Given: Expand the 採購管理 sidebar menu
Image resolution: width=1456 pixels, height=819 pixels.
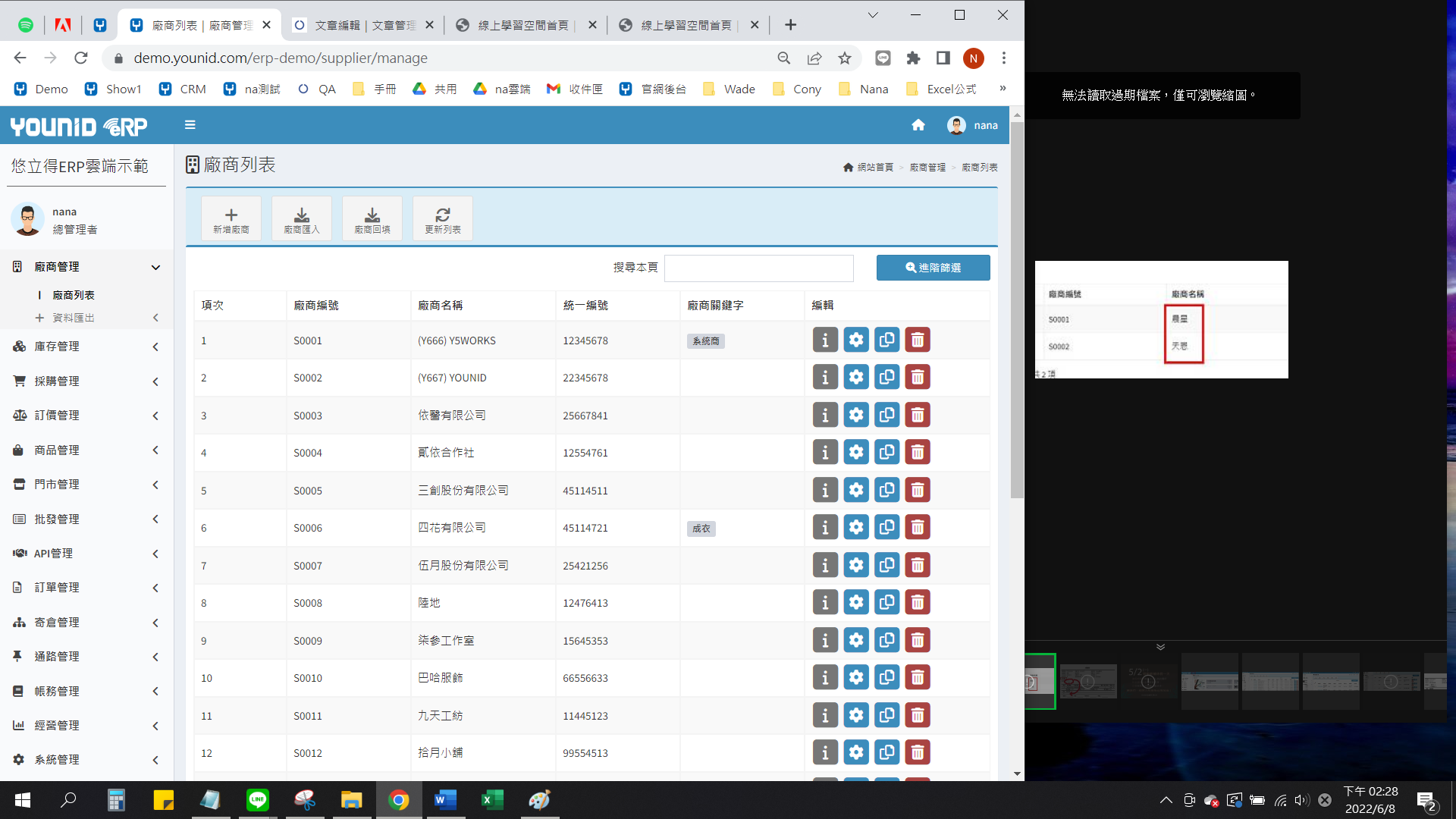Looking at the screenshot, I should tap(87, 381).
